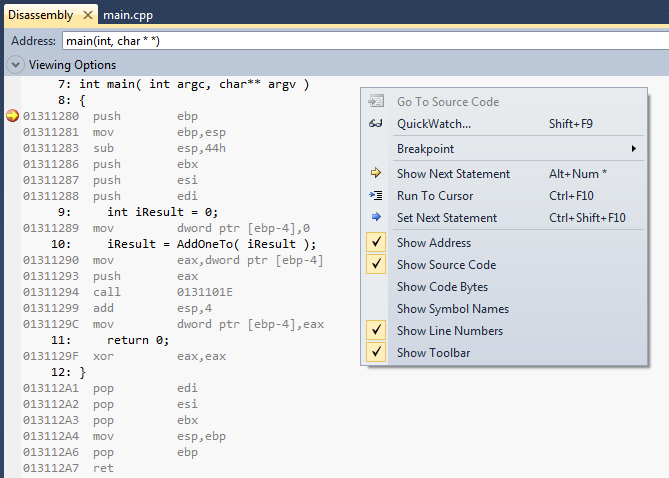The image size is (669, 478).
Task: Disable Show Line Numbers
Action: [449, 331]
